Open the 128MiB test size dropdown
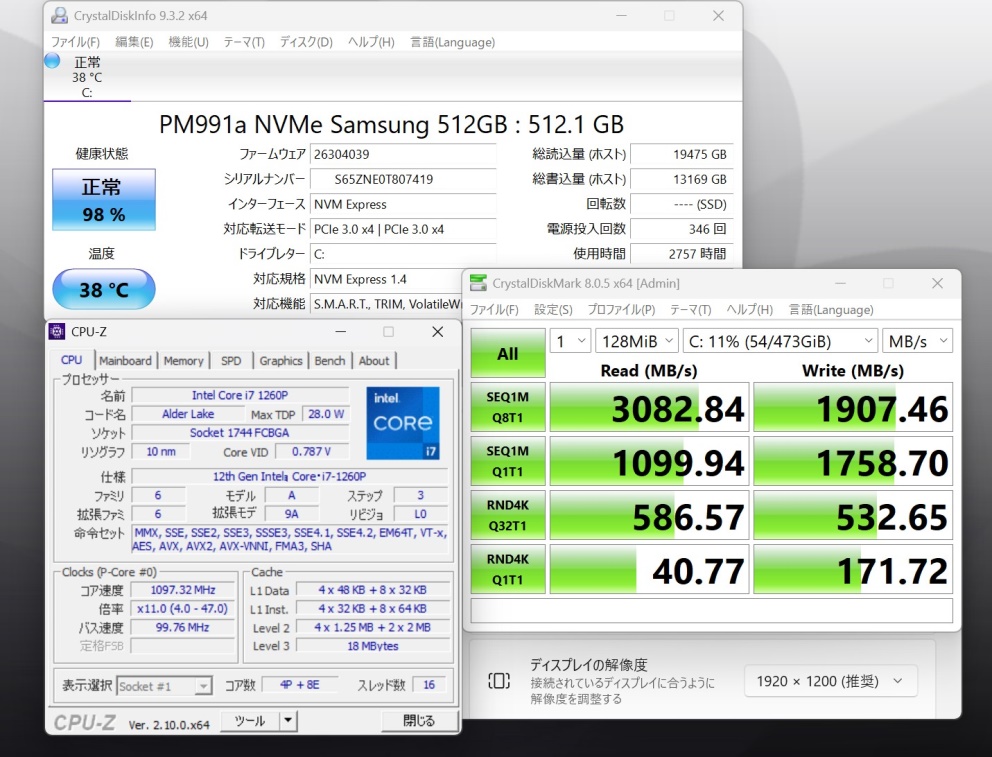992x757 pixels. [x=637, y=342]
